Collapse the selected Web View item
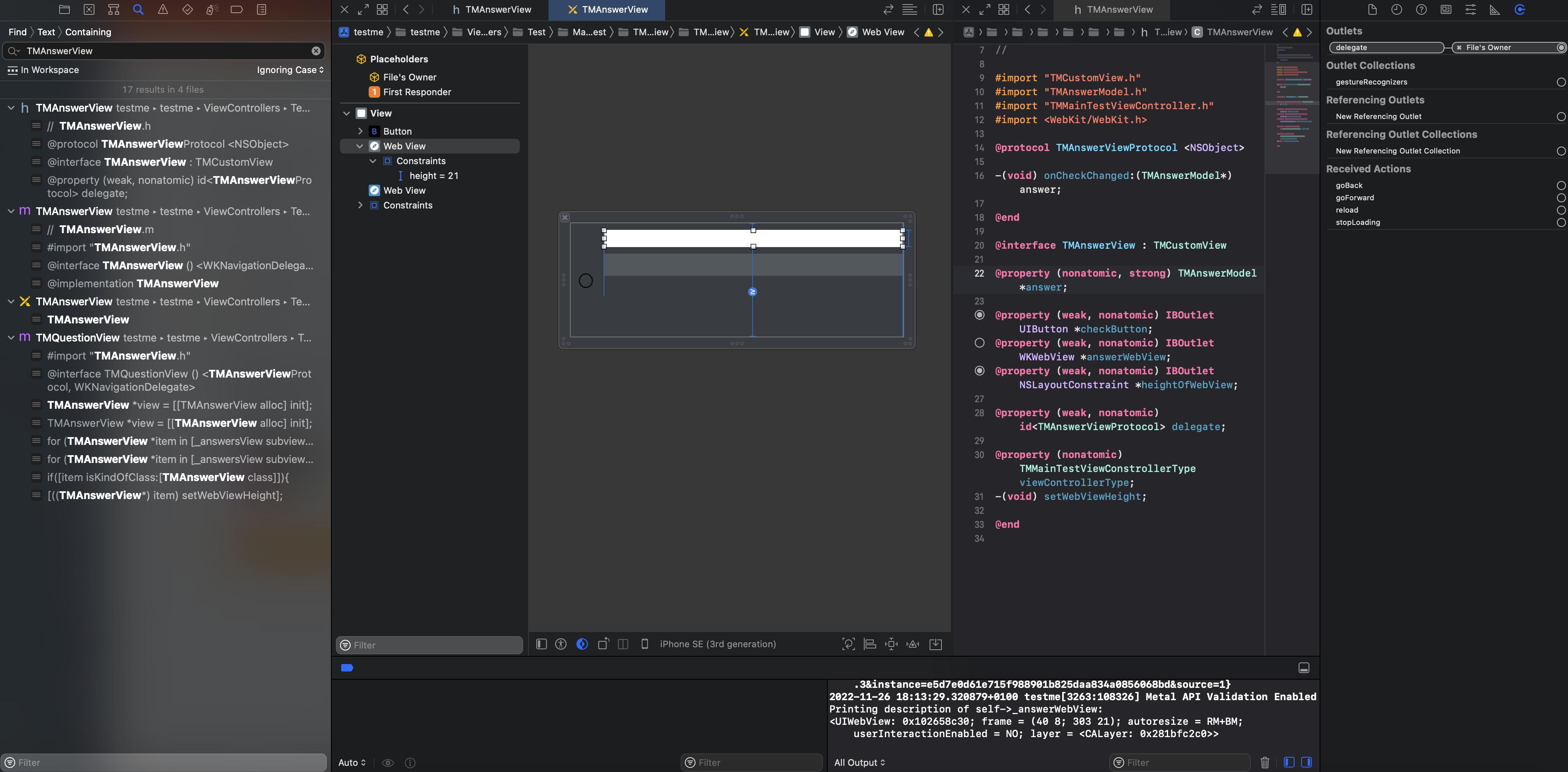The height and width of the screenshot is (772, 1568). point(360,147)
